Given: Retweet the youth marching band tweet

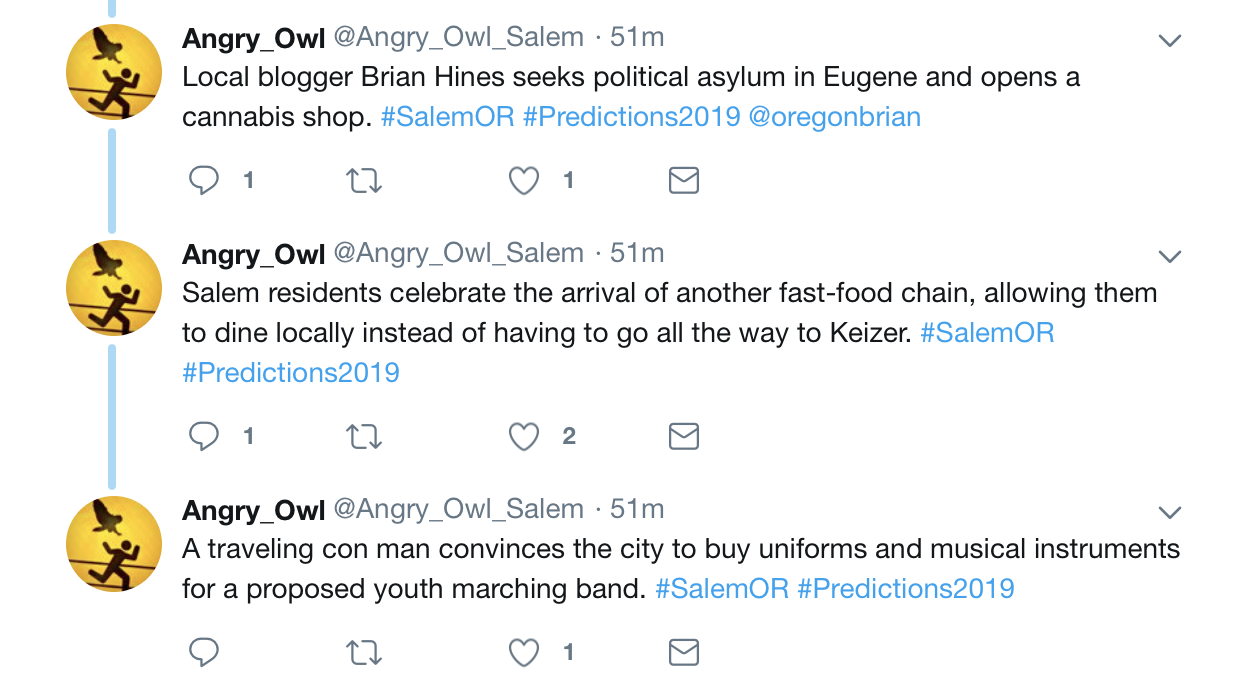Looking at the screenshot, I should (363, 653).
